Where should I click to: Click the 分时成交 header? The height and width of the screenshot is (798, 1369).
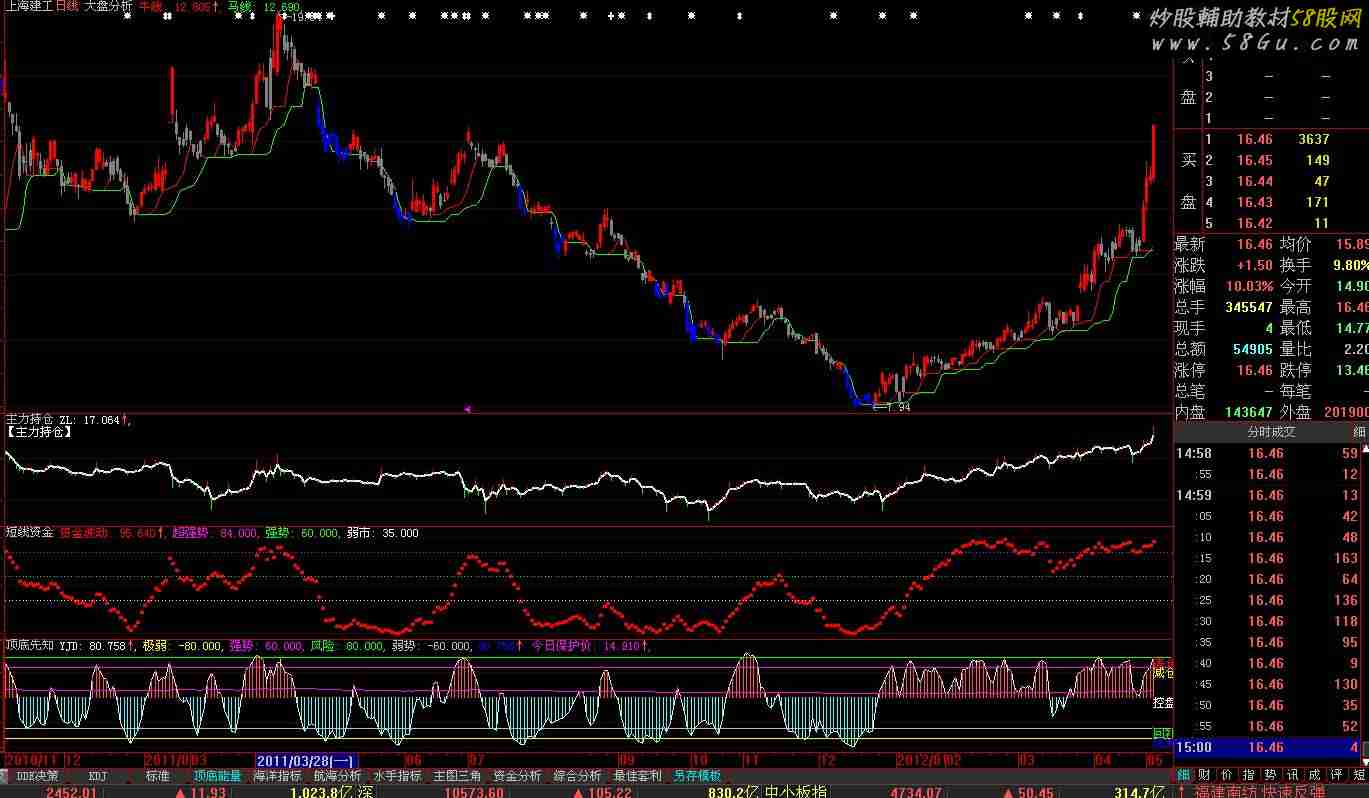pos(1270,432)
